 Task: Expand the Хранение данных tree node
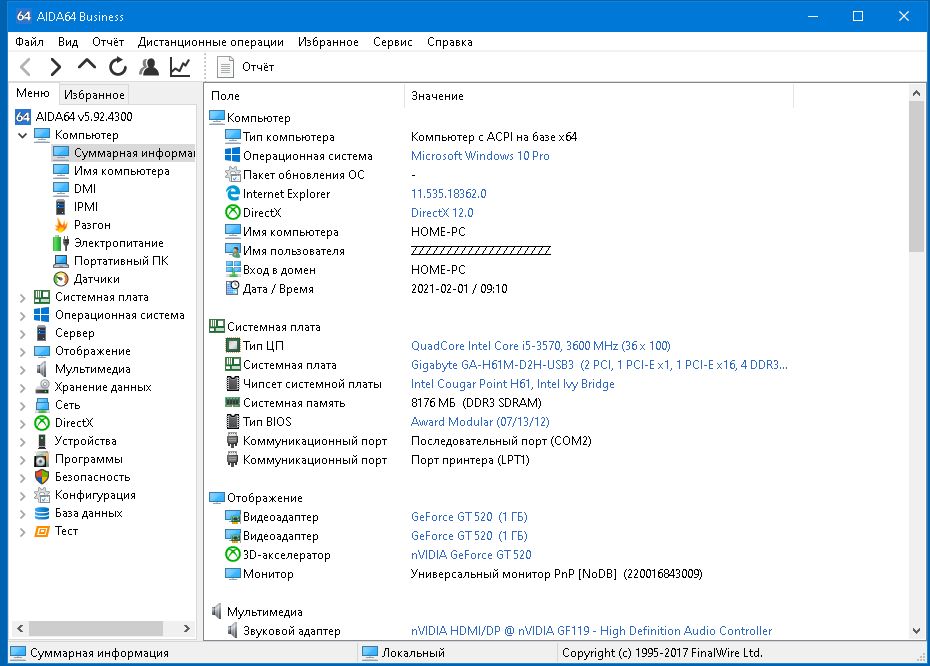[x=23, y=388]
